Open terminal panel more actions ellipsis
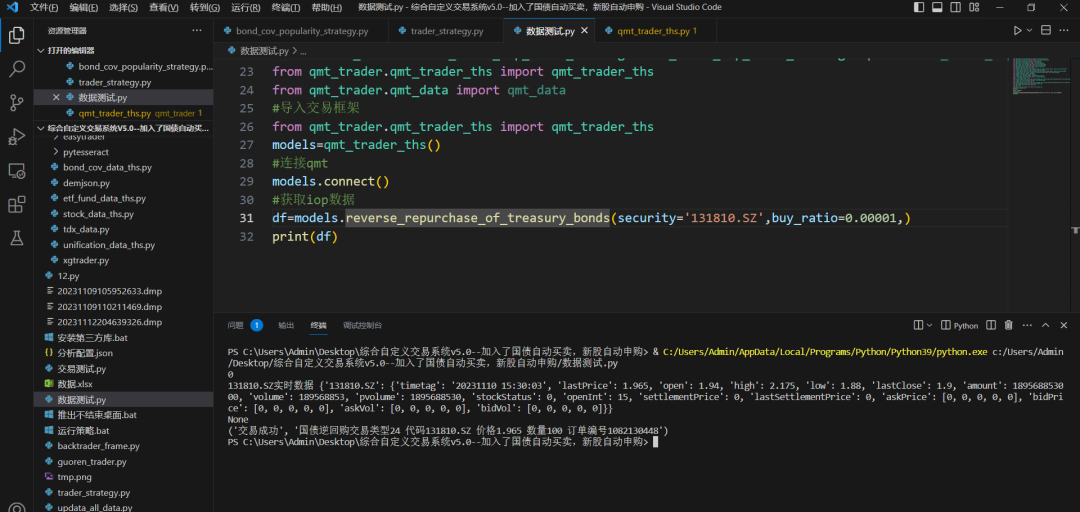1080x512 pixels. (1026, 325)
